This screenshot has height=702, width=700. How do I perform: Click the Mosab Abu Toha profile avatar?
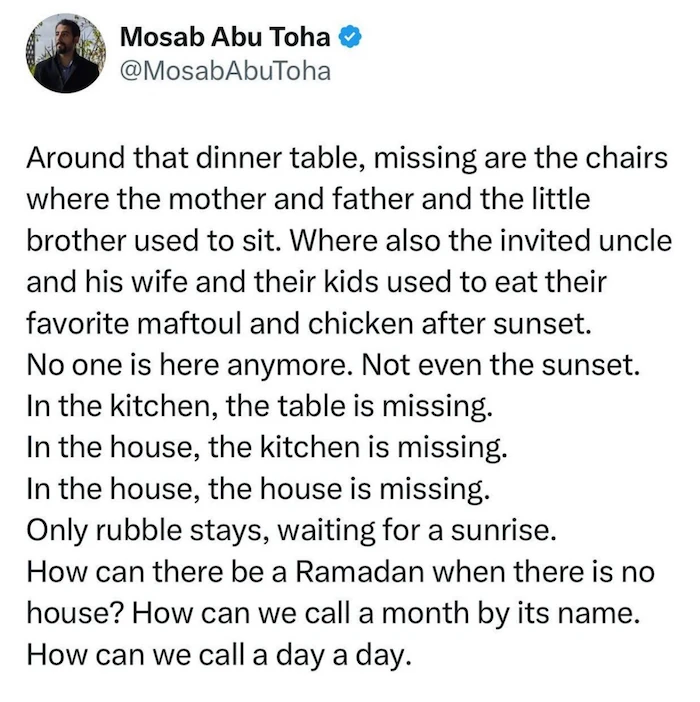click(66, 53)
